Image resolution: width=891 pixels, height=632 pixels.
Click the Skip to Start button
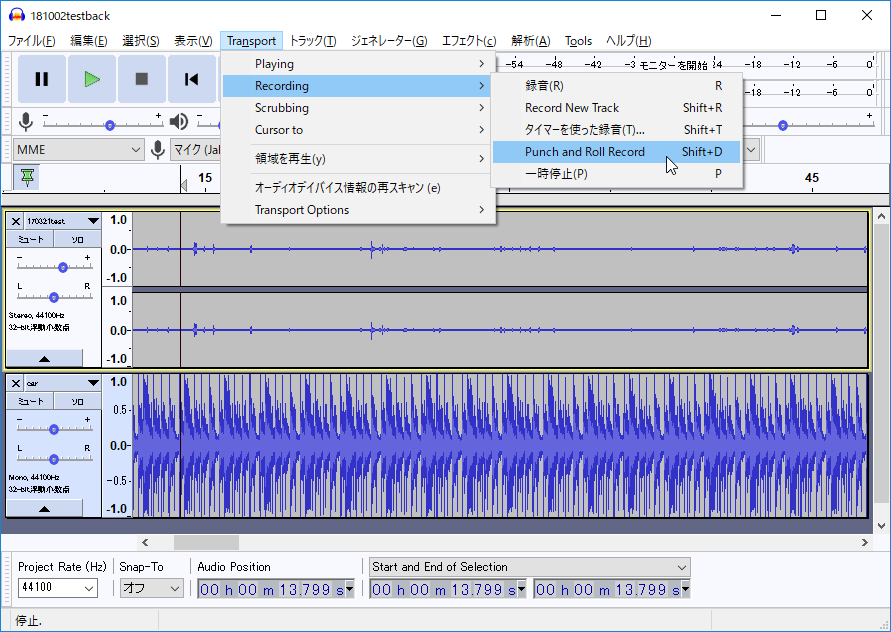191,78
